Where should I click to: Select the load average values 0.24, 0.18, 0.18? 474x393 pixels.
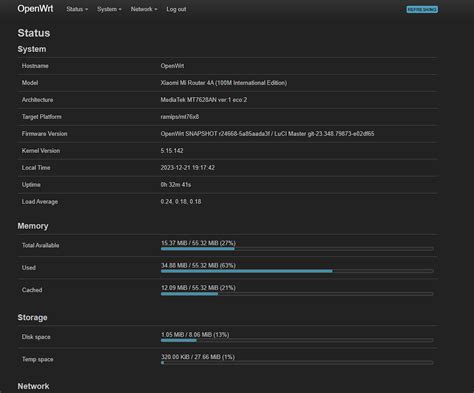181,202
